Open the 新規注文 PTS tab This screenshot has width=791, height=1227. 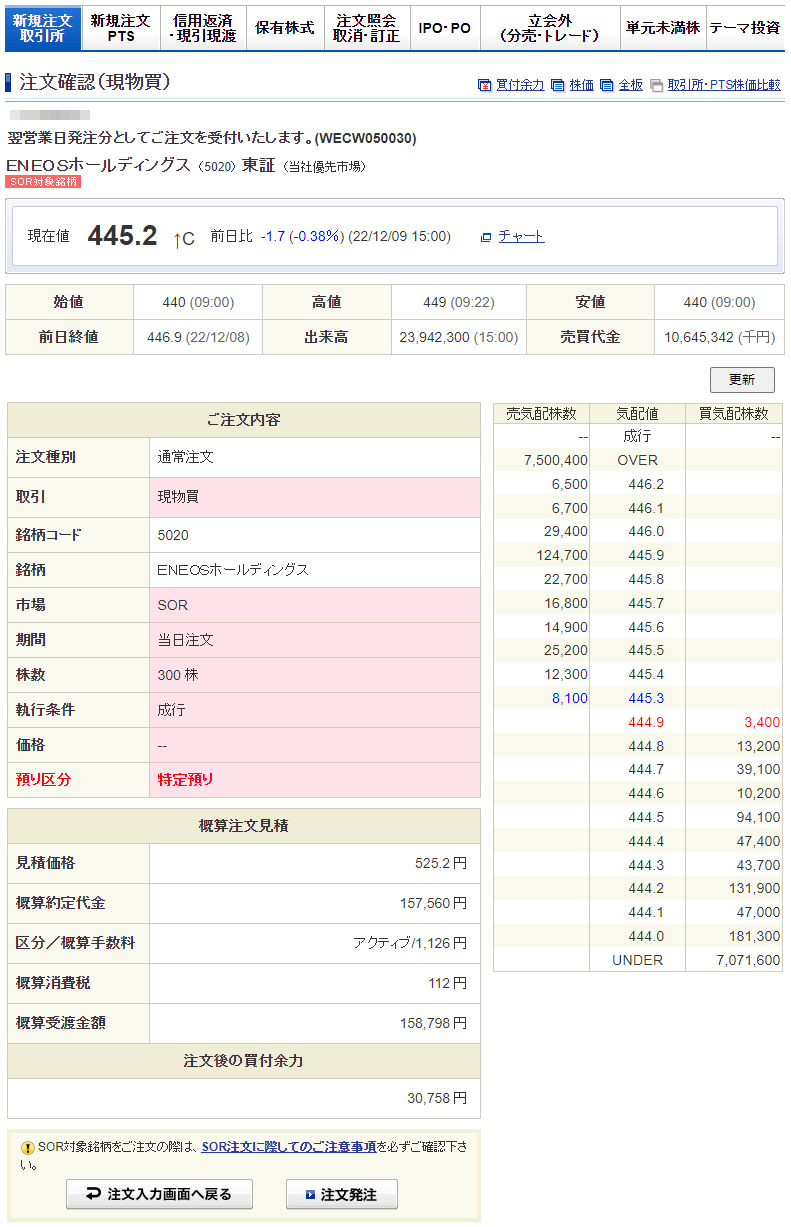click(120, 28)
